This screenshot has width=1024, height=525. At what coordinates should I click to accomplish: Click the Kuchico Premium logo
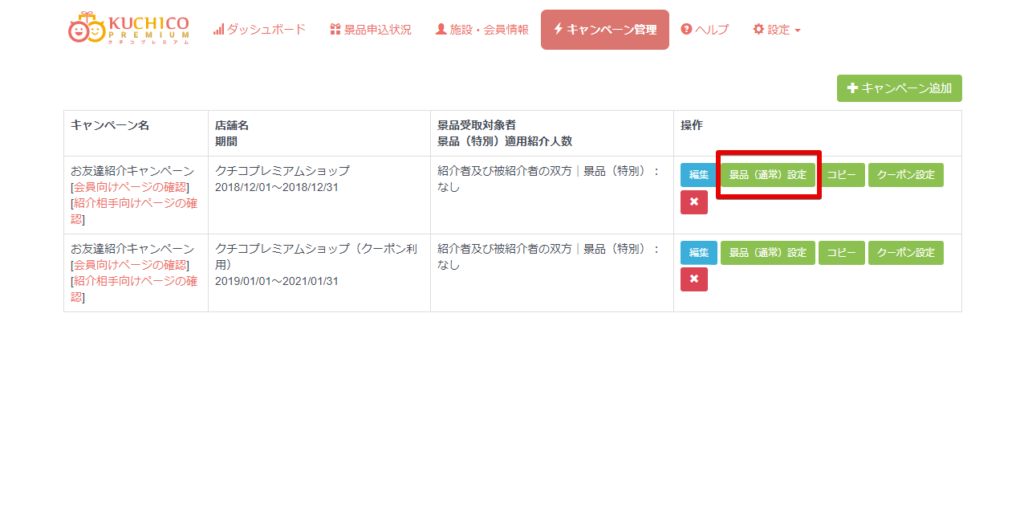[x=128, y=28]
